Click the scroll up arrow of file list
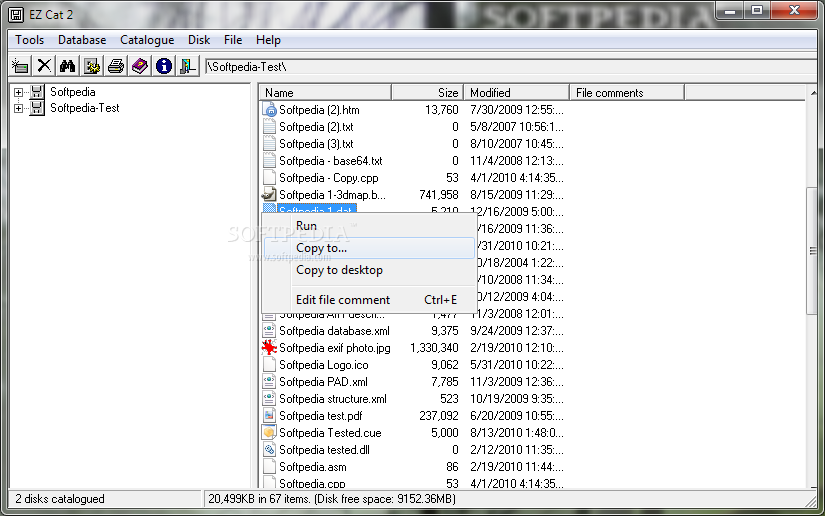This screenshot has width=825, height=516. [x=813, y=93]
